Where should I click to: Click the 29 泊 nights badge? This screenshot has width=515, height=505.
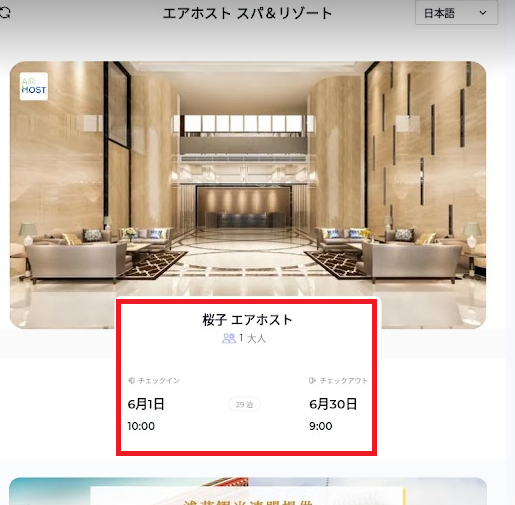(x=244, y=405)
